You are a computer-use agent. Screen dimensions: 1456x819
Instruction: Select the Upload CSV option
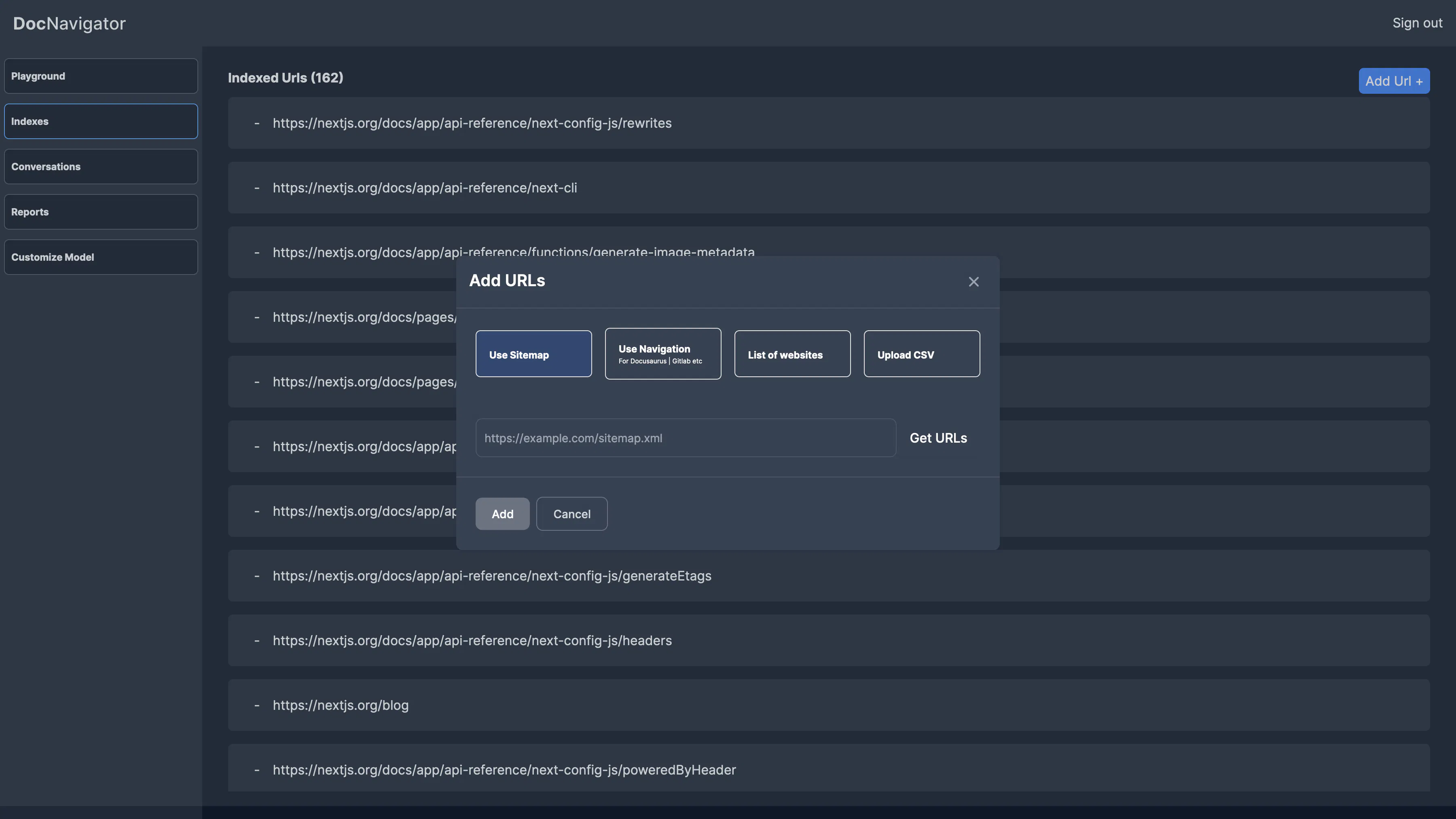click(x=922, y=354)
